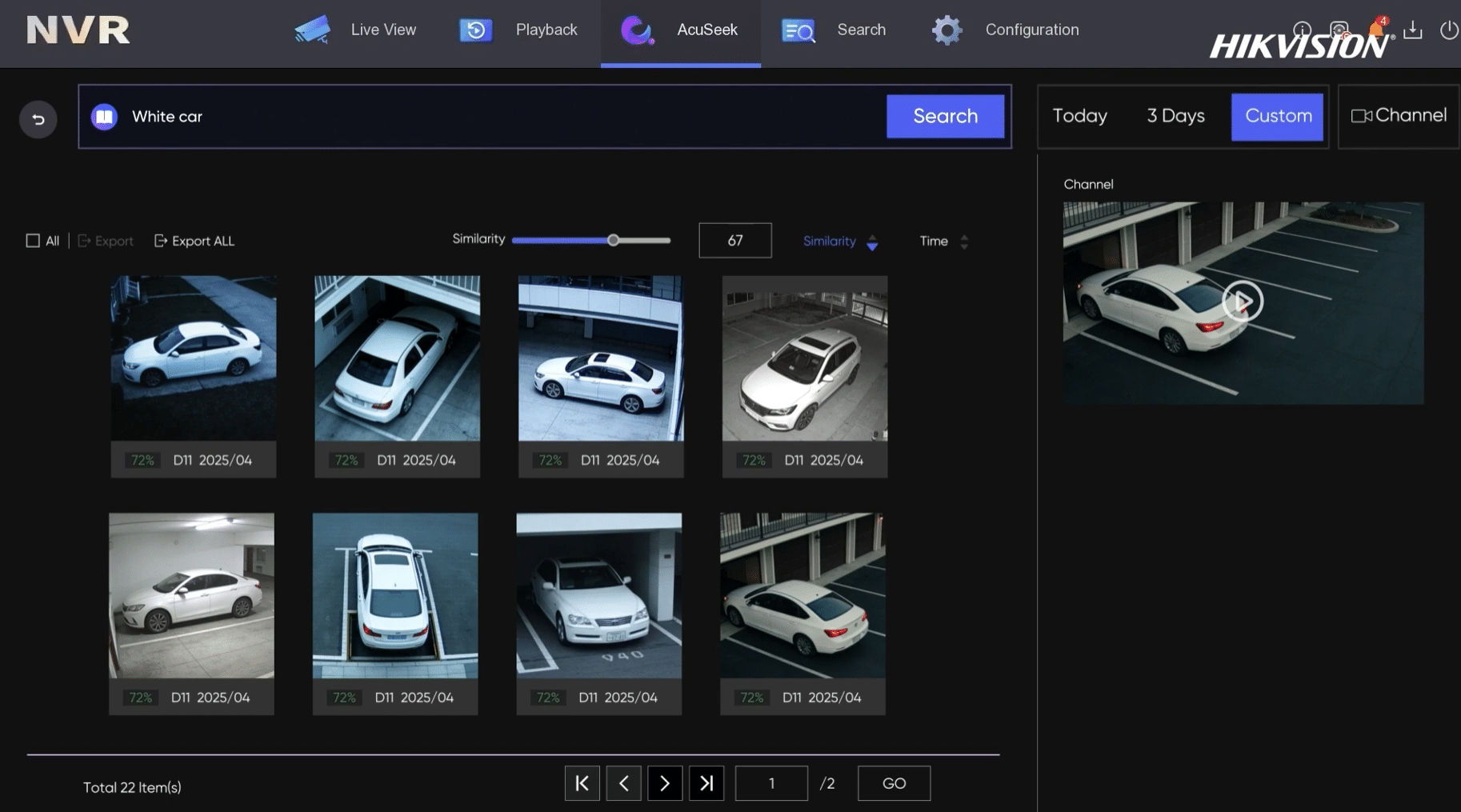Select the 3 Days time range
Image resolution: width=1461 pixels, height=812 pixels.
click(x=1175, y=116)
